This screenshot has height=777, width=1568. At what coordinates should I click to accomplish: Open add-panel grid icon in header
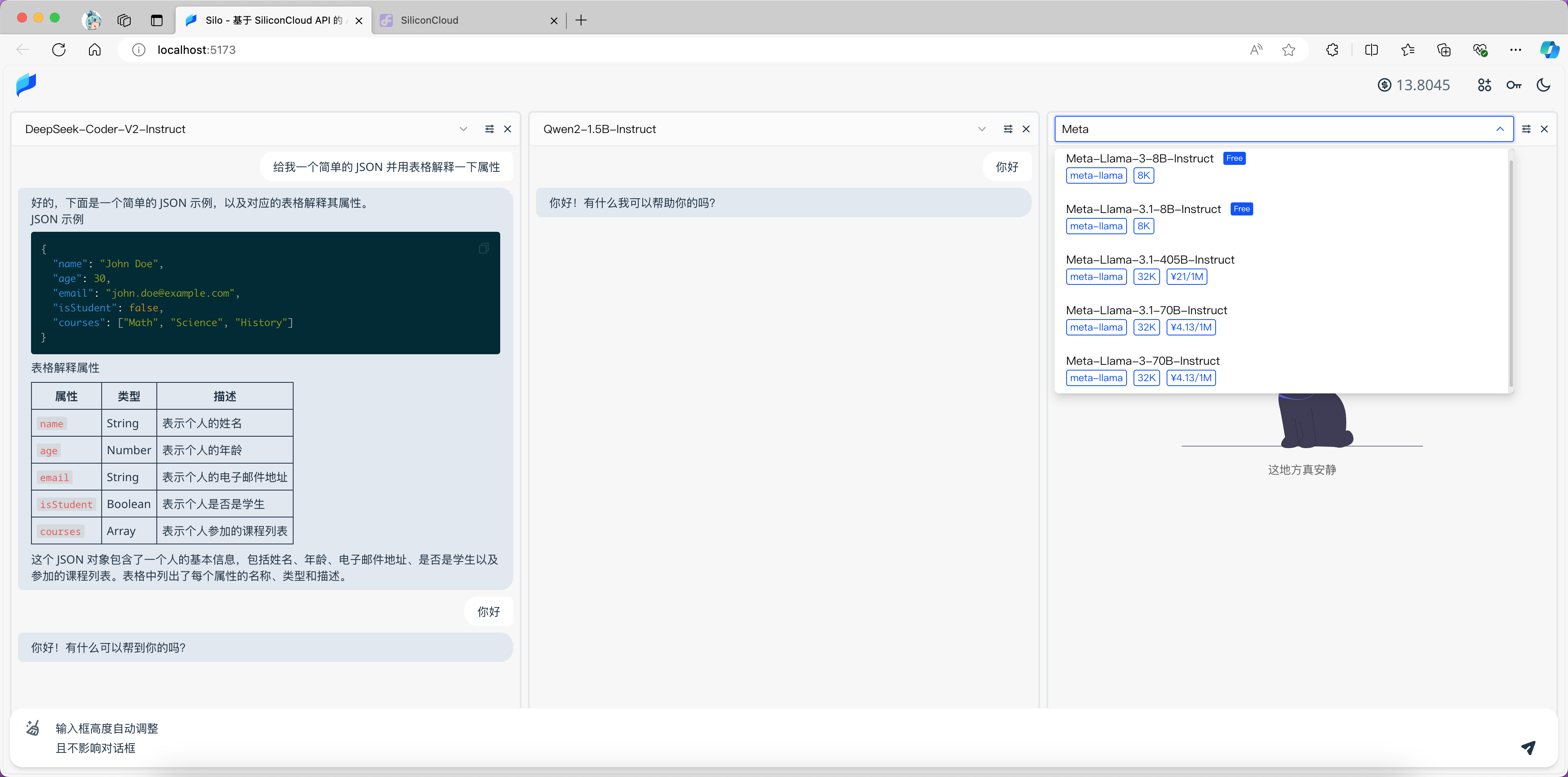(1484, 85)
